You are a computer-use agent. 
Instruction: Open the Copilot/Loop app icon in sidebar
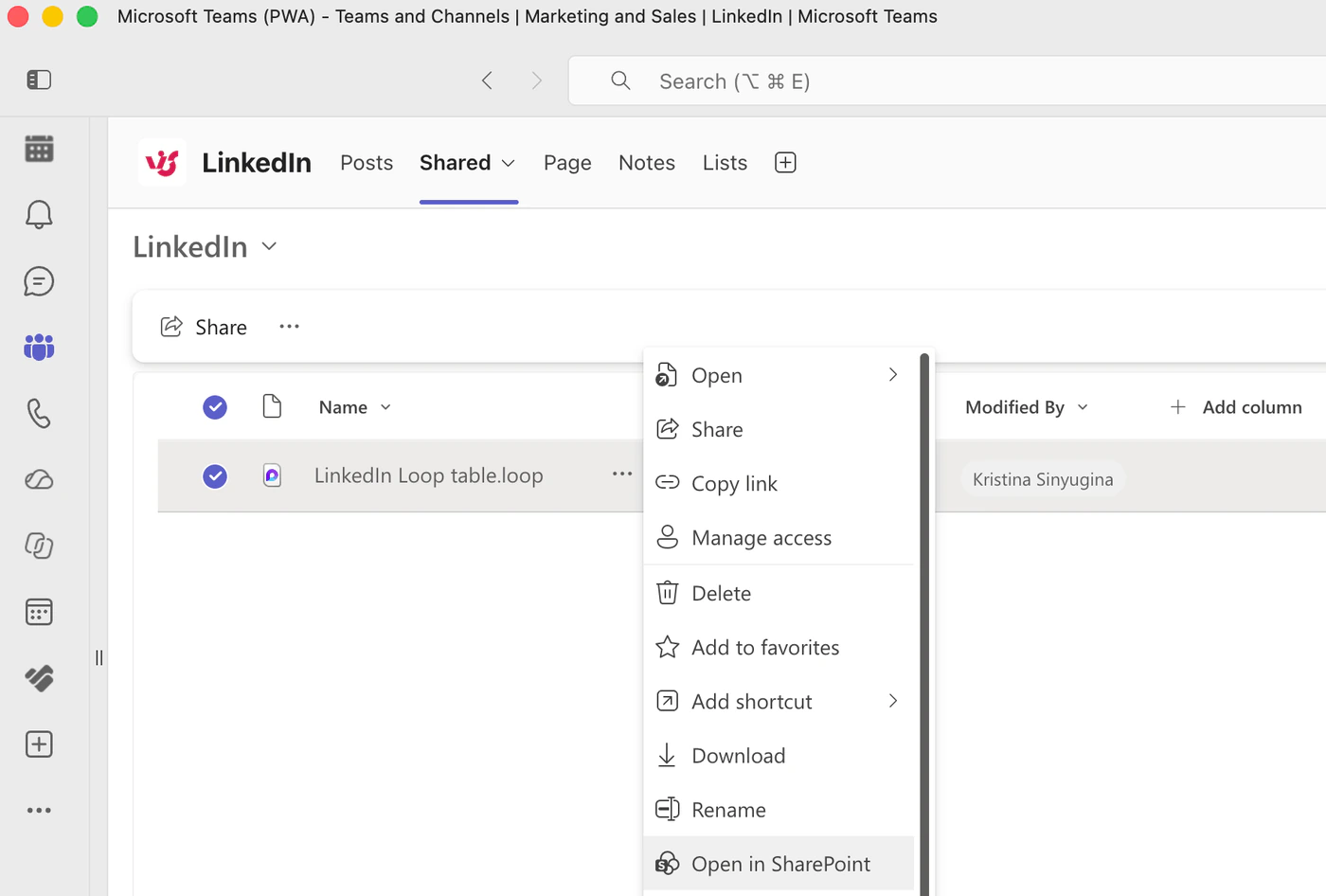pos(39,546)
